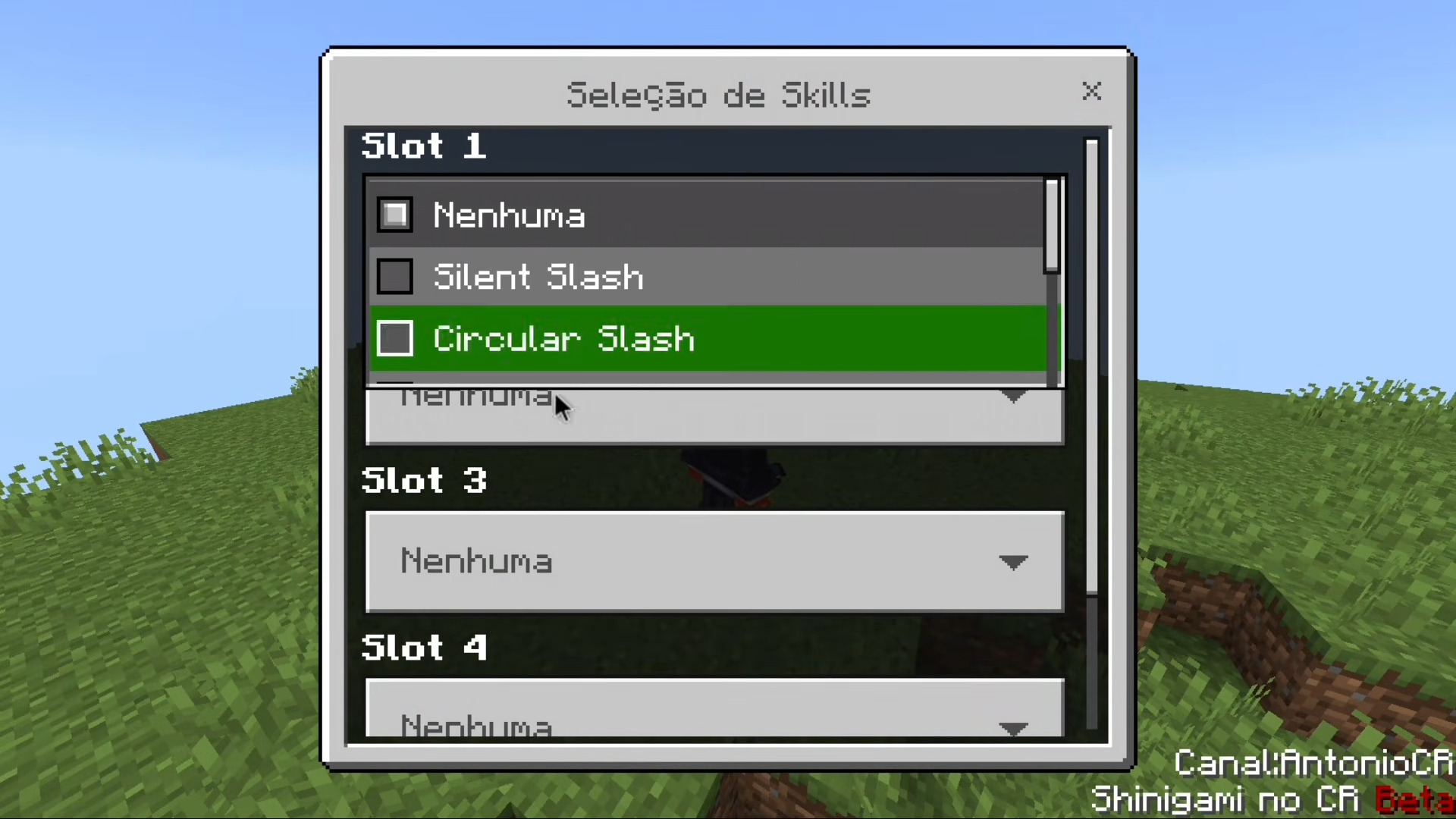
Task: Open the Slot 2 dropdown below the list
Action: coord(715,416)
